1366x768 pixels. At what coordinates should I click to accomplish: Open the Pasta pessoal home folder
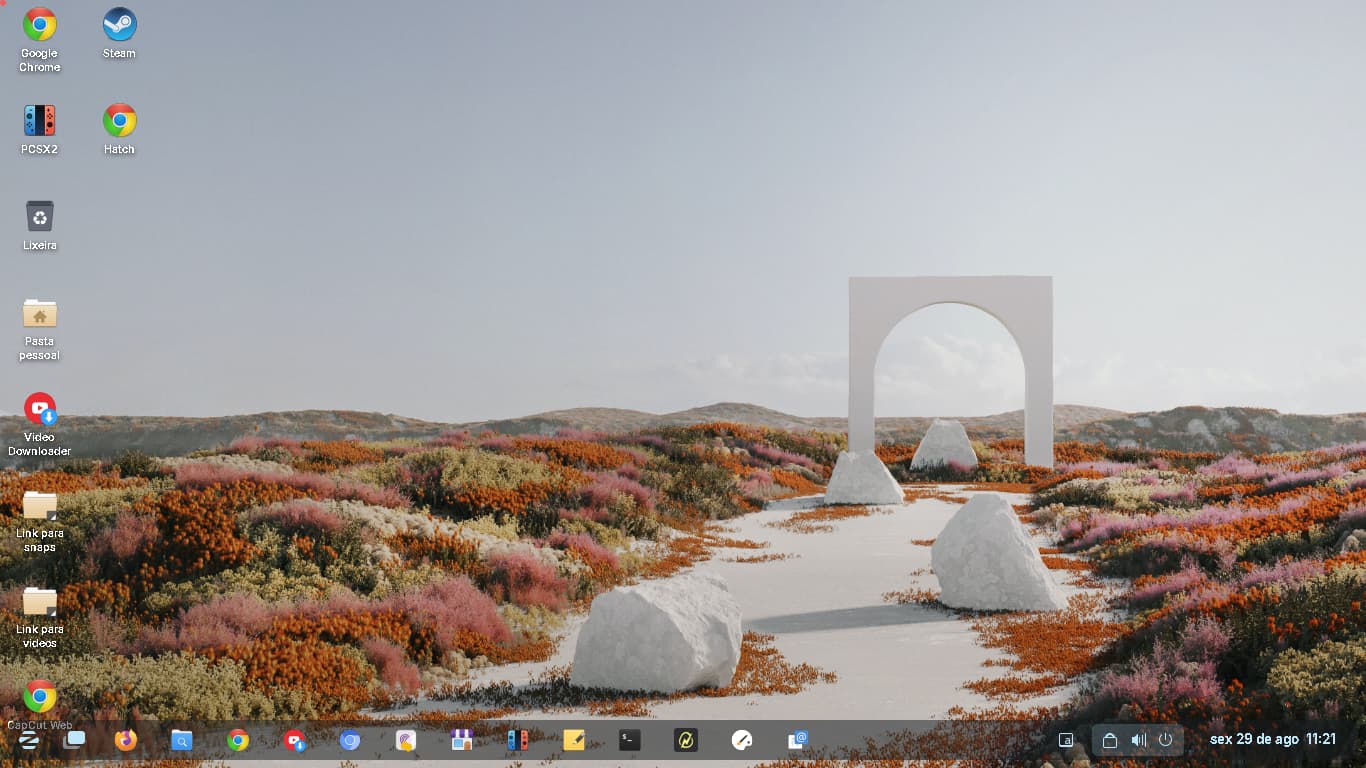pyautogui.click(x=40, y=313)
